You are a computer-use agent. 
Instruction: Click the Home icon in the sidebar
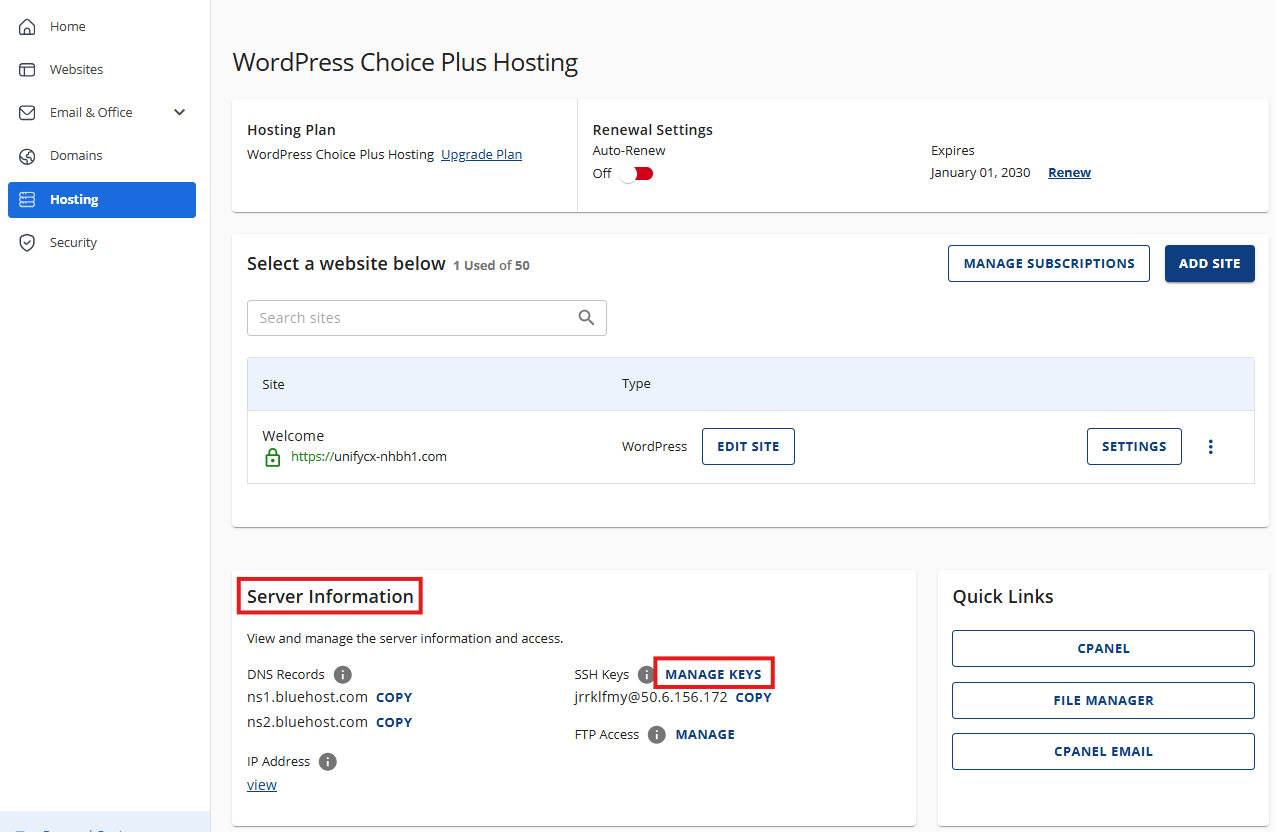pyautogui.click(x=27, y=26)
